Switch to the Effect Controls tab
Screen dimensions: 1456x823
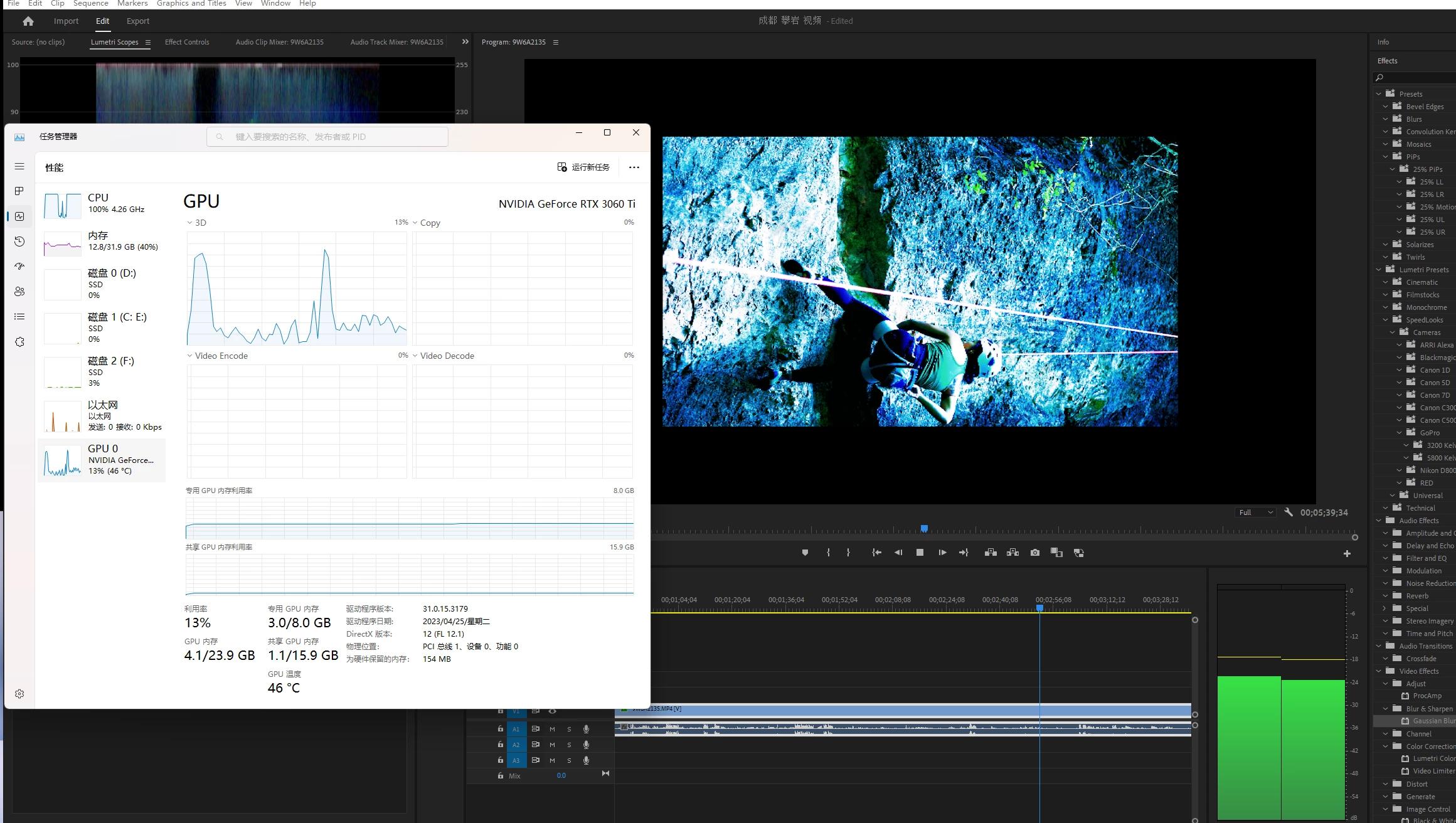tap(187, 42)
